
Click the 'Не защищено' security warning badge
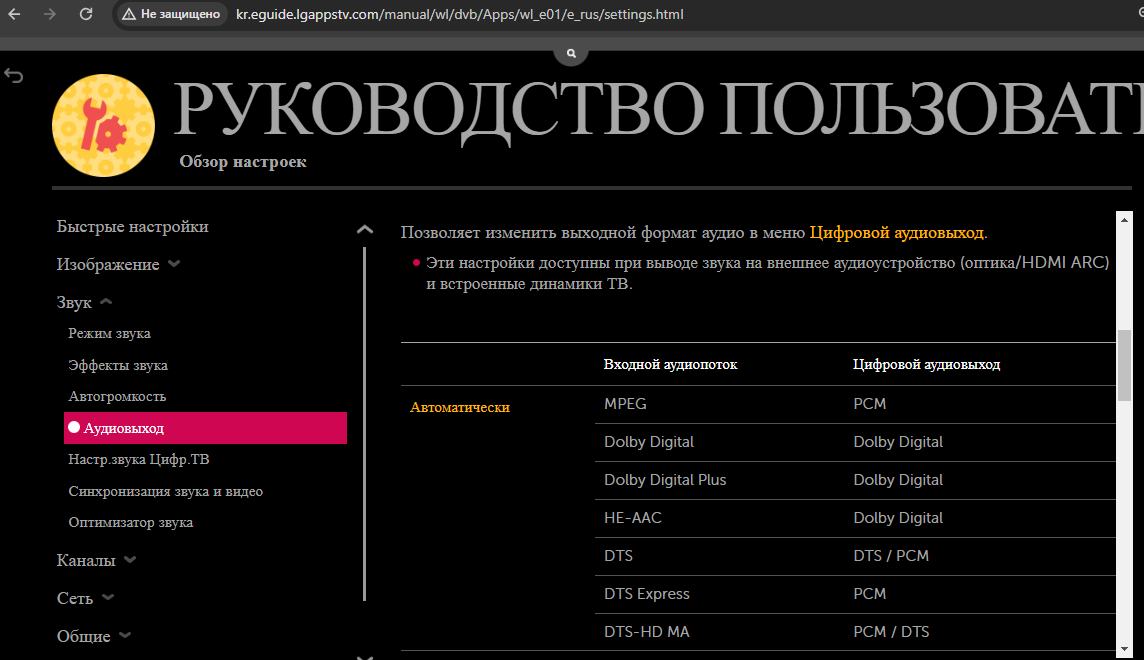pyautogui.click(x=170, y=15)
